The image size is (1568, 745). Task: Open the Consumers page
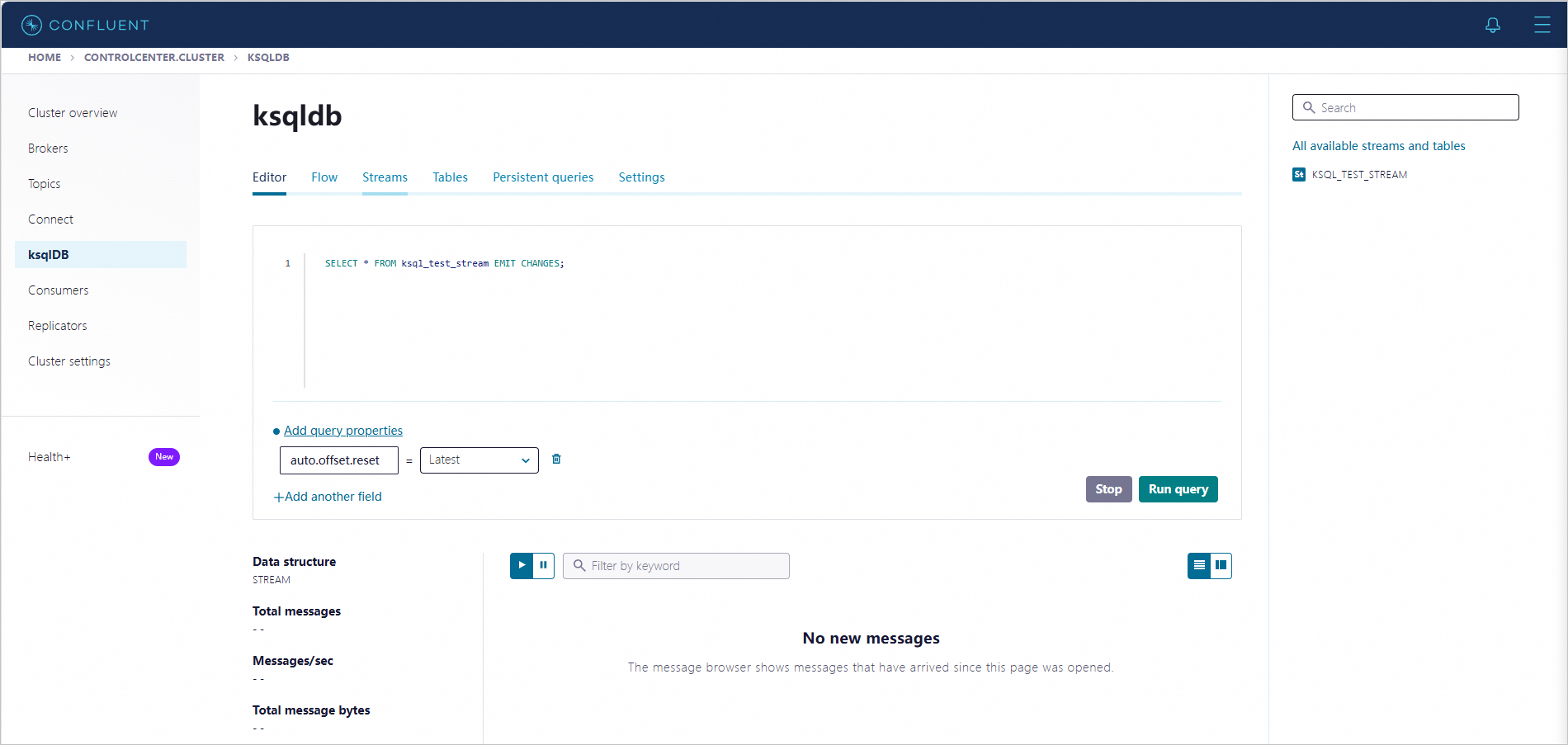click(x=58, y=290)
